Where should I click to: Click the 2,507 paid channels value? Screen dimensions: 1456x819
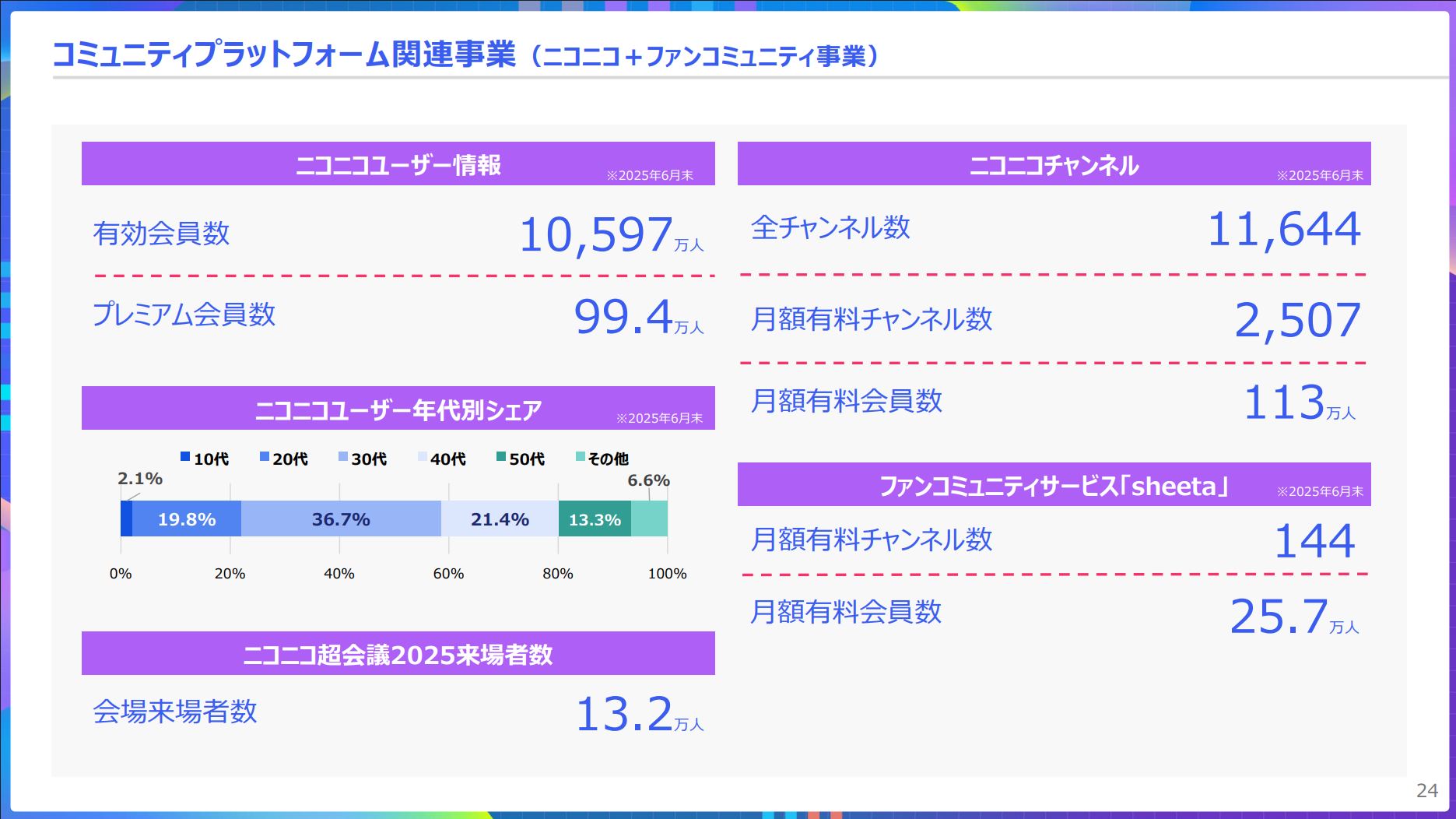(1298, 320)
